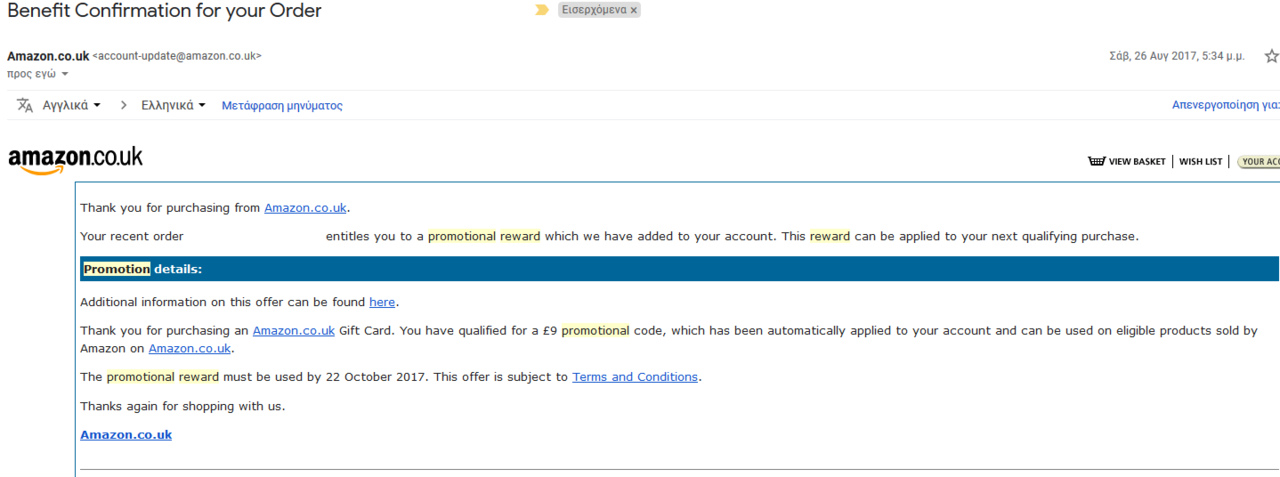Screen dimensions: 1280x477
Task: Click the Εισερχόμενα inbox label
Action: [x=594, y=10]
